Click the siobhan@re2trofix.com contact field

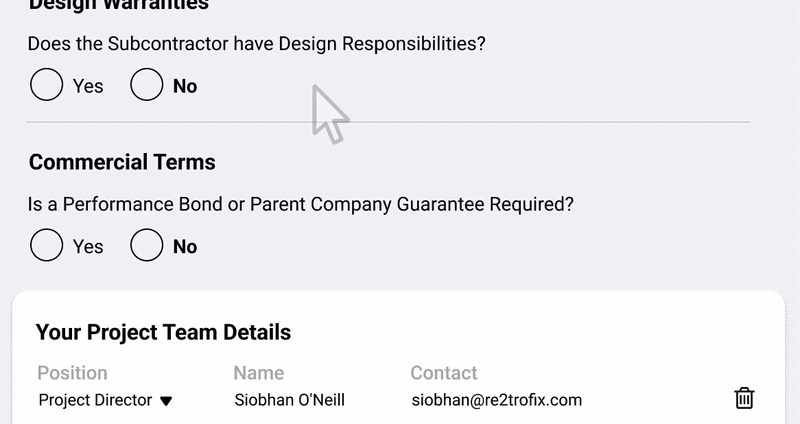(496, 400)
